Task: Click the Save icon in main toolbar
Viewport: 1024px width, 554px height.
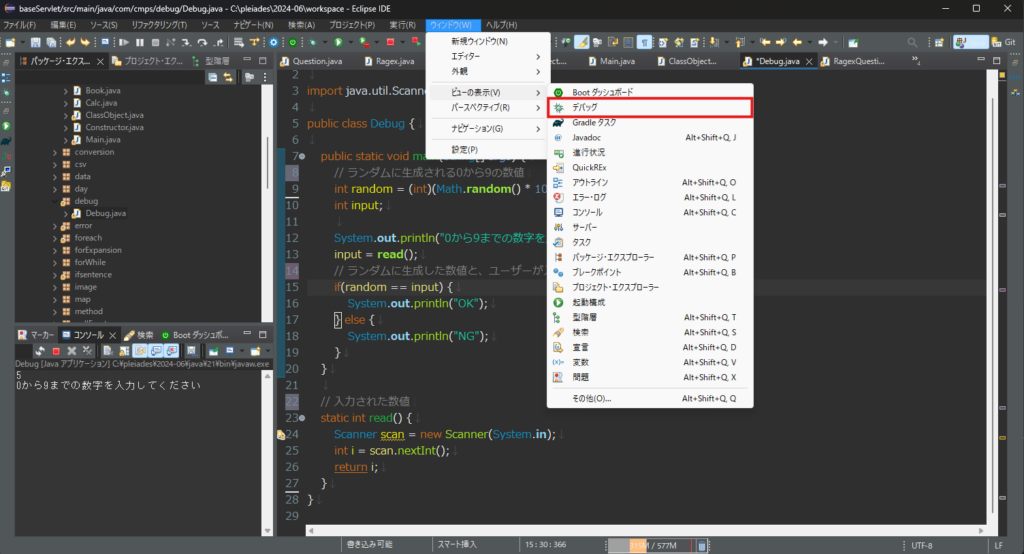Action: coord(36,42)
